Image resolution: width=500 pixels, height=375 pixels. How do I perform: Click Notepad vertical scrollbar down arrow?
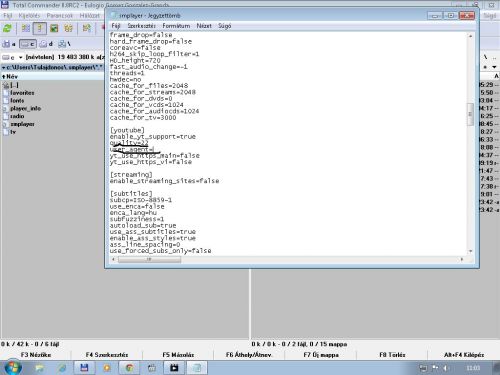[x=471, y=251]
